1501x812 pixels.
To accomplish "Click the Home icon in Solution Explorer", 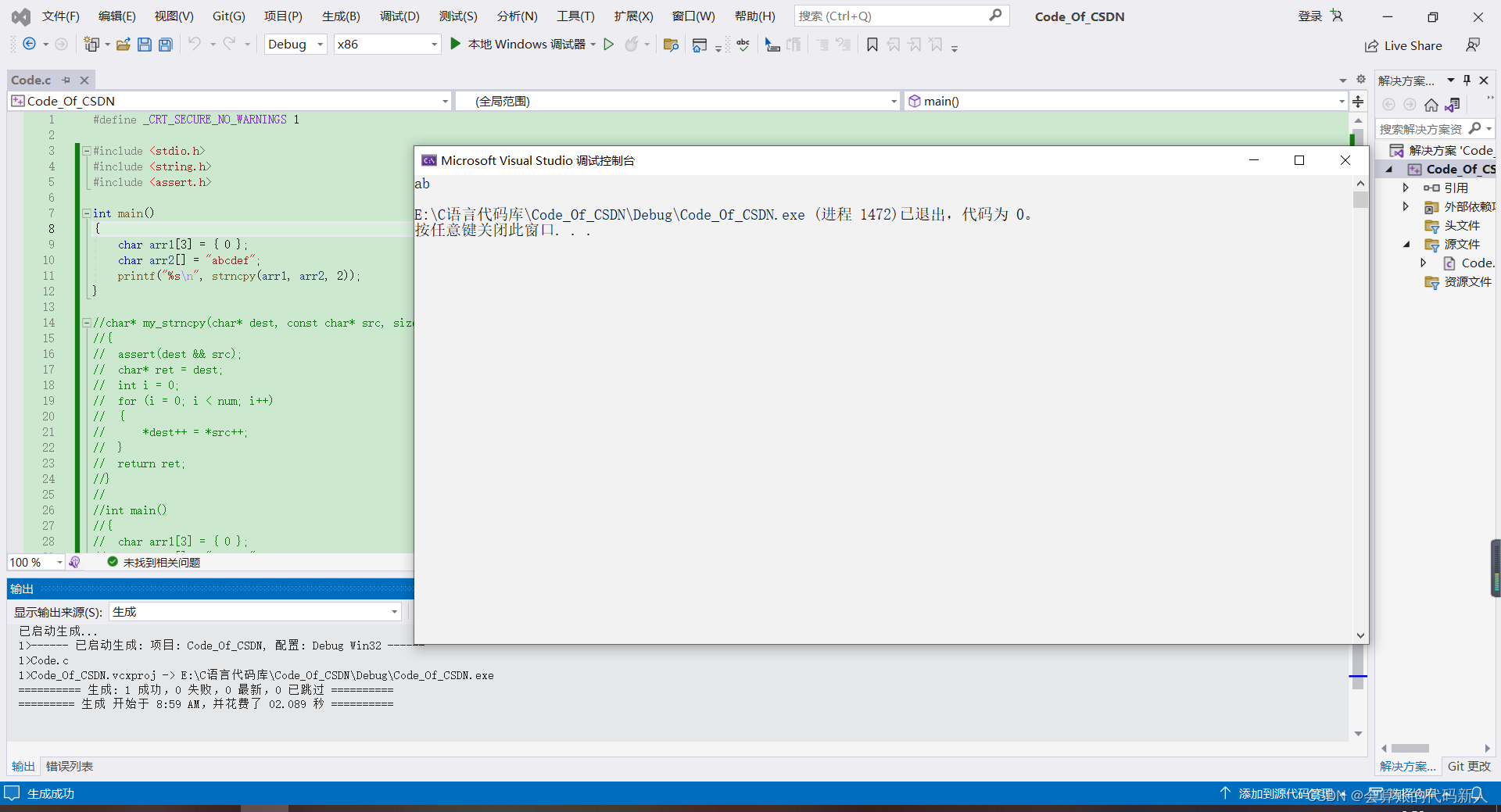I will [x=1431, y=105].
